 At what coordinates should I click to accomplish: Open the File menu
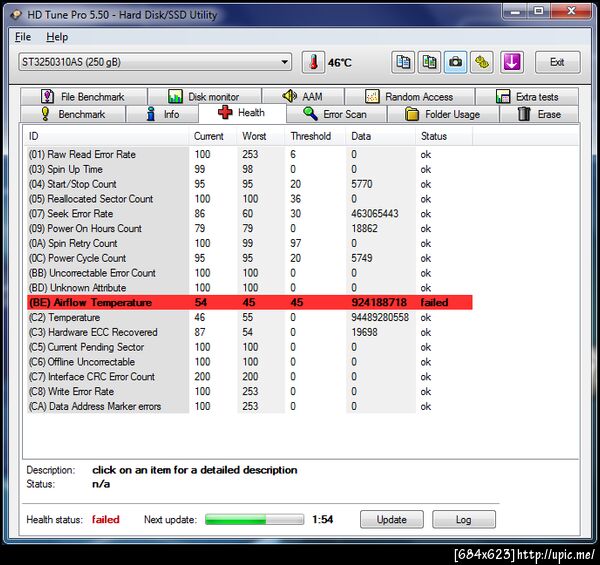point(23,37)
